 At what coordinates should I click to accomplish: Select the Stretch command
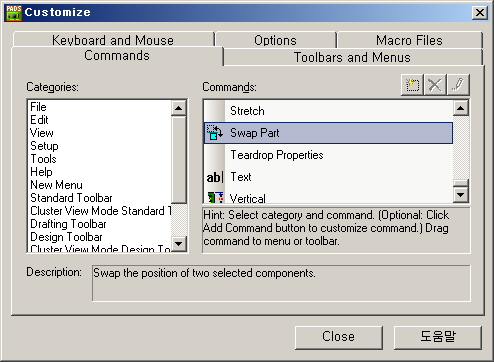point(247,111)
